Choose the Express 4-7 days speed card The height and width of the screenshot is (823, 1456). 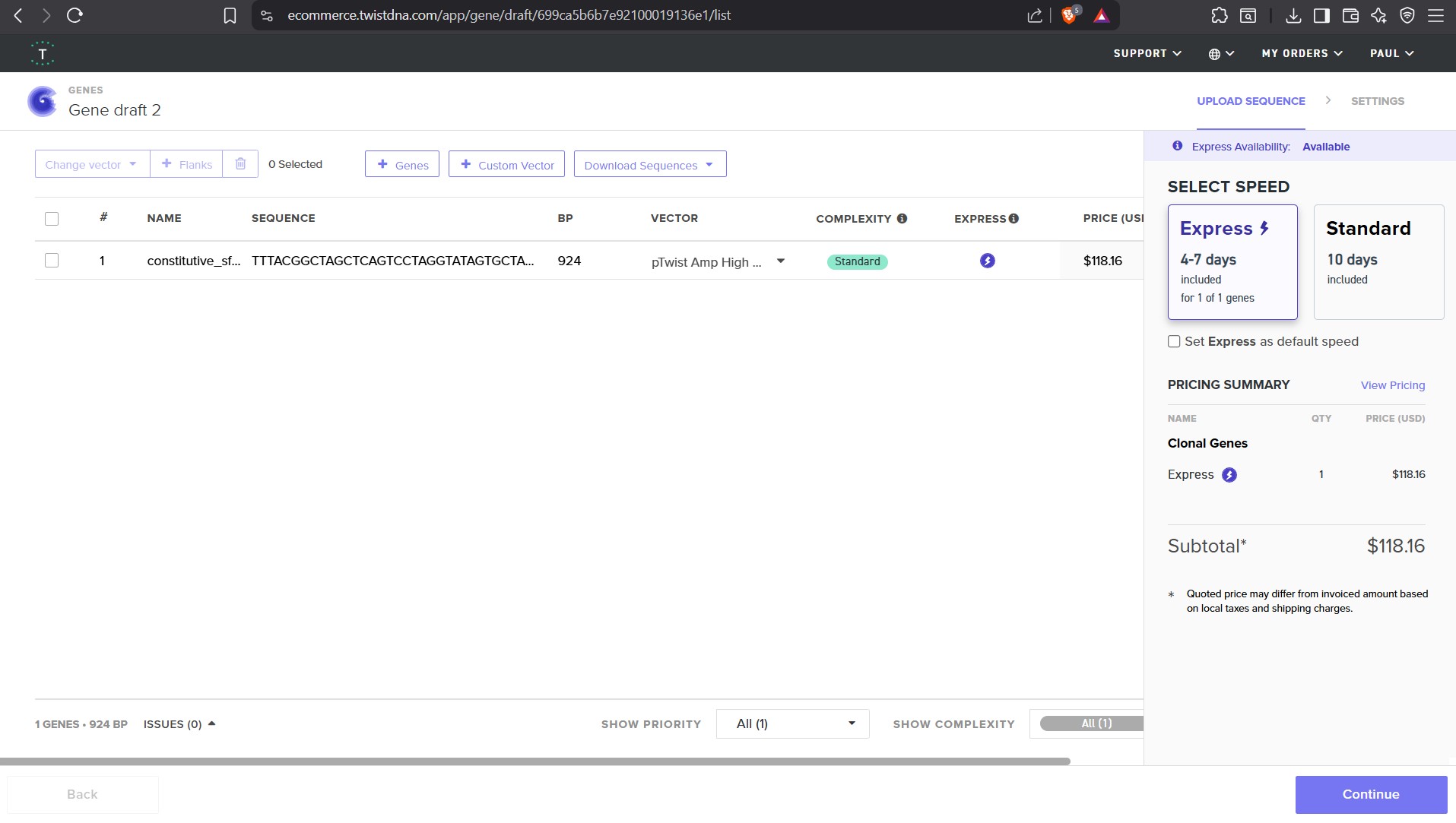(x=1232, y=262)
